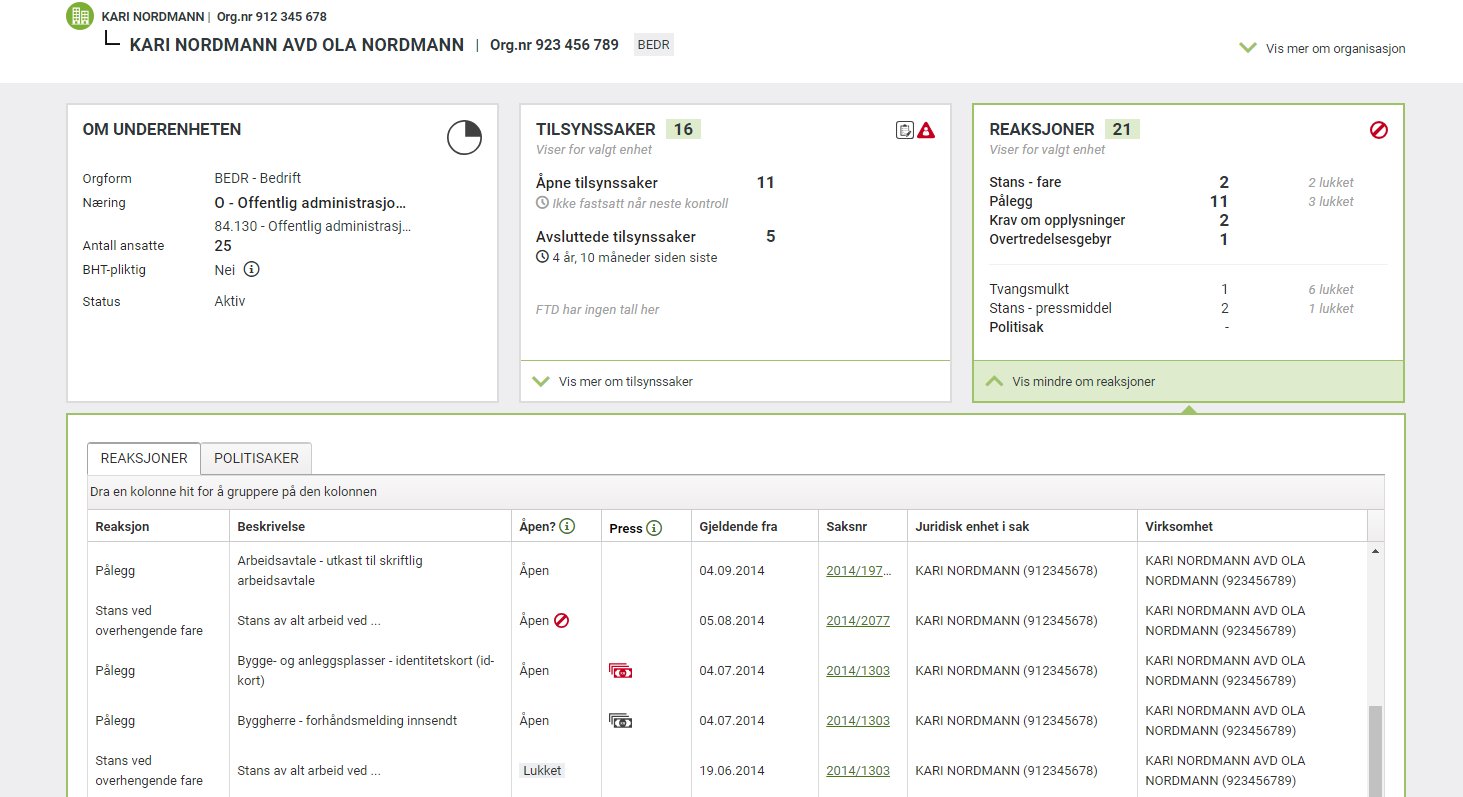Viewport: 1463px width, 797px height.
Task: Click the clipboard icon in Tilsynssaker card
Action: pos(905,130)
